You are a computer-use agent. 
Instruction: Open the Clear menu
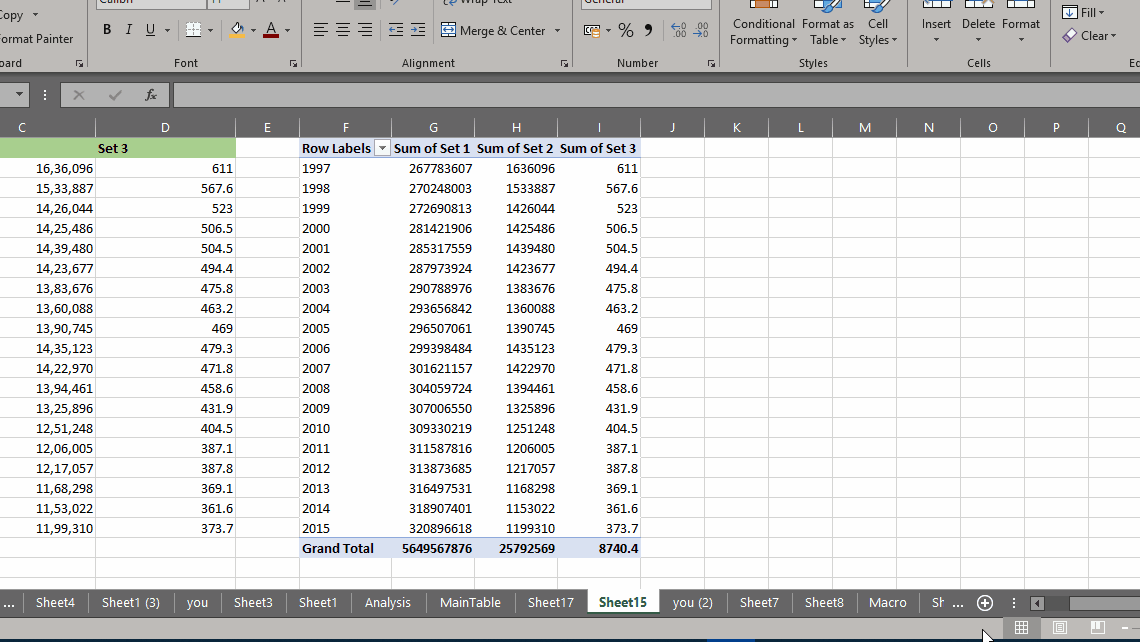(1089, 36)
